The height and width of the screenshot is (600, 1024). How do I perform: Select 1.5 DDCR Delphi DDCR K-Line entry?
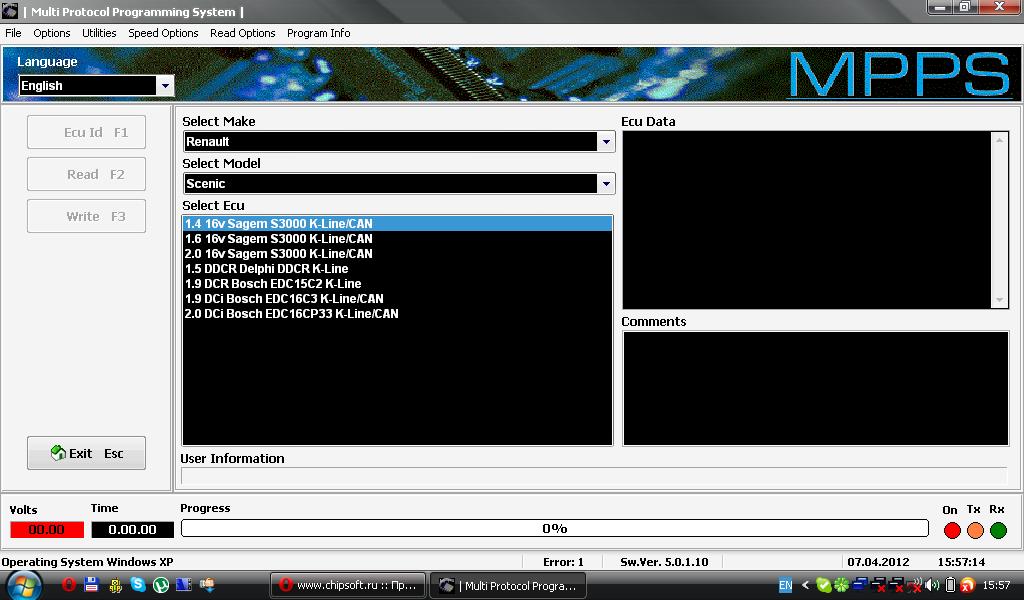pos(266,269)
